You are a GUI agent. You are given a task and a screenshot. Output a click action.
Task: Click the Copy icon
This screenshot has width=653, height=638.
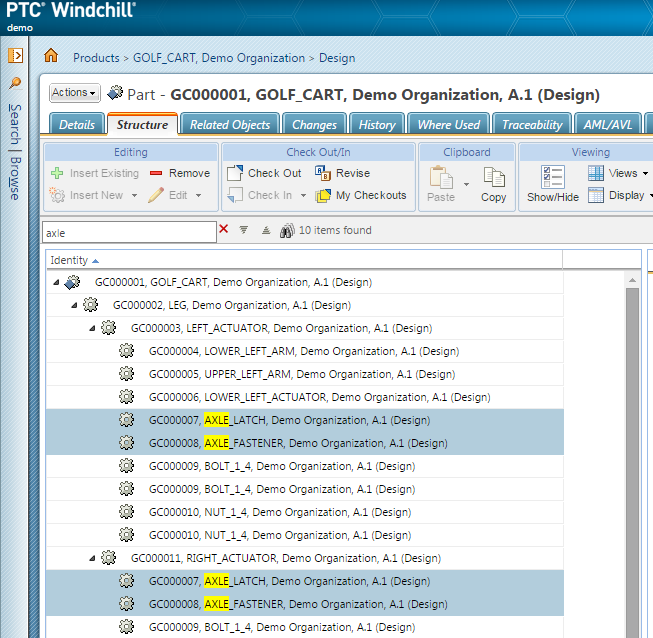click(494, 177)
